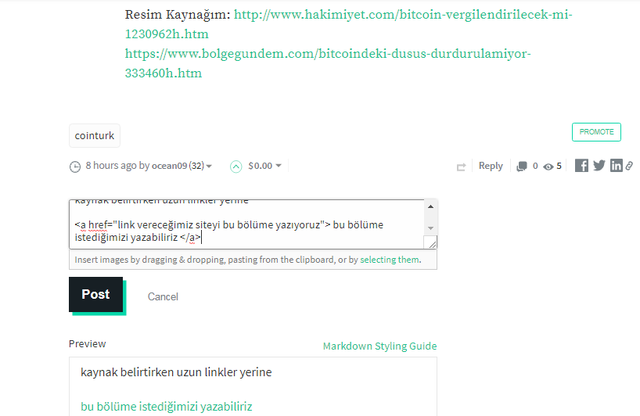The width and height of the screenshot is (640, 416).
Task: Share the post on LinkedIn
Action: click(x=616, y=165)
